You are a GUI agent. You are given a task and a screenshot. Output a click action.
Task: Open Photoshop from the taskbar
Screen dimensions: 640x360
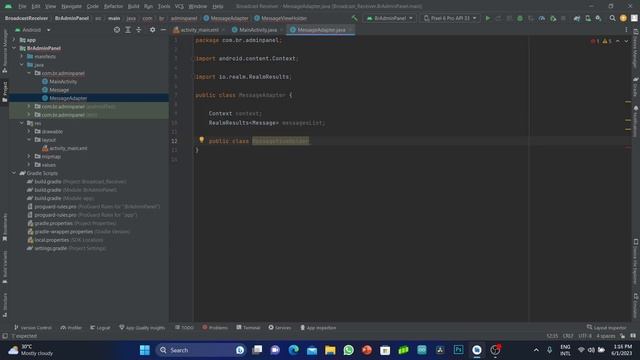point(458,350)
